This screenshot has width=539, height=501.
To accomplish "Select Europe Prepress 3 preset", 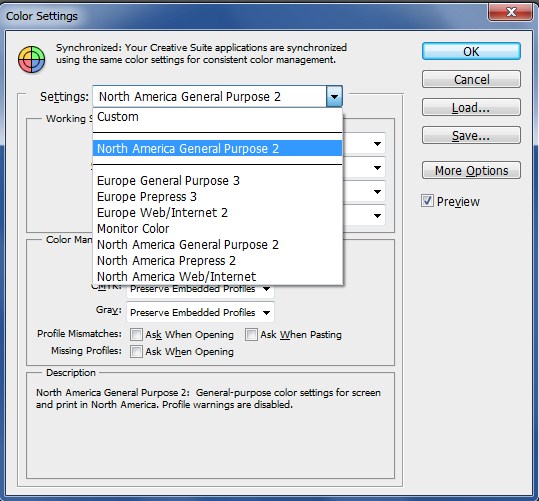I will (218, 197).
